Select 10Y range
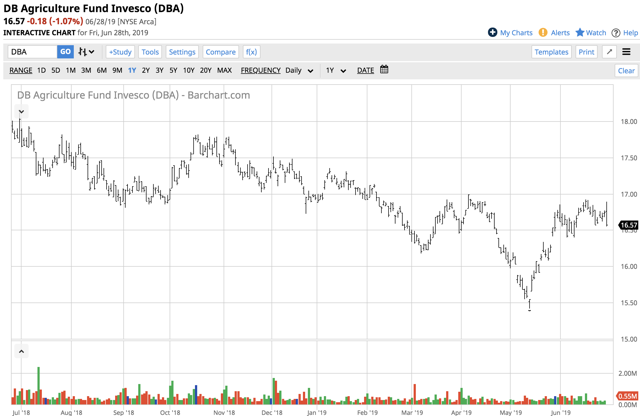640x416 pixels. 189,70
